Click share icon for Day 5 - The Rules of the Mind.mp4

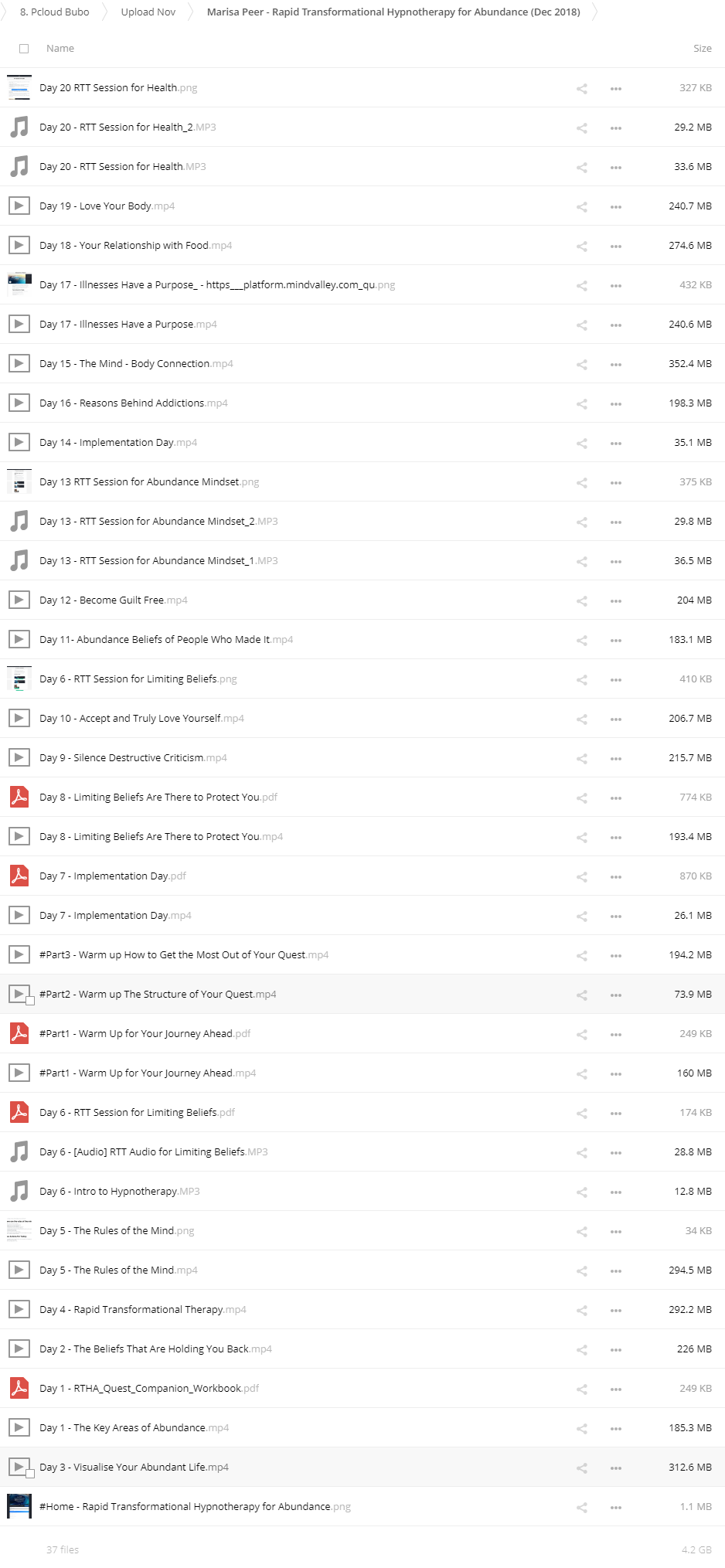pos(582,1271)
